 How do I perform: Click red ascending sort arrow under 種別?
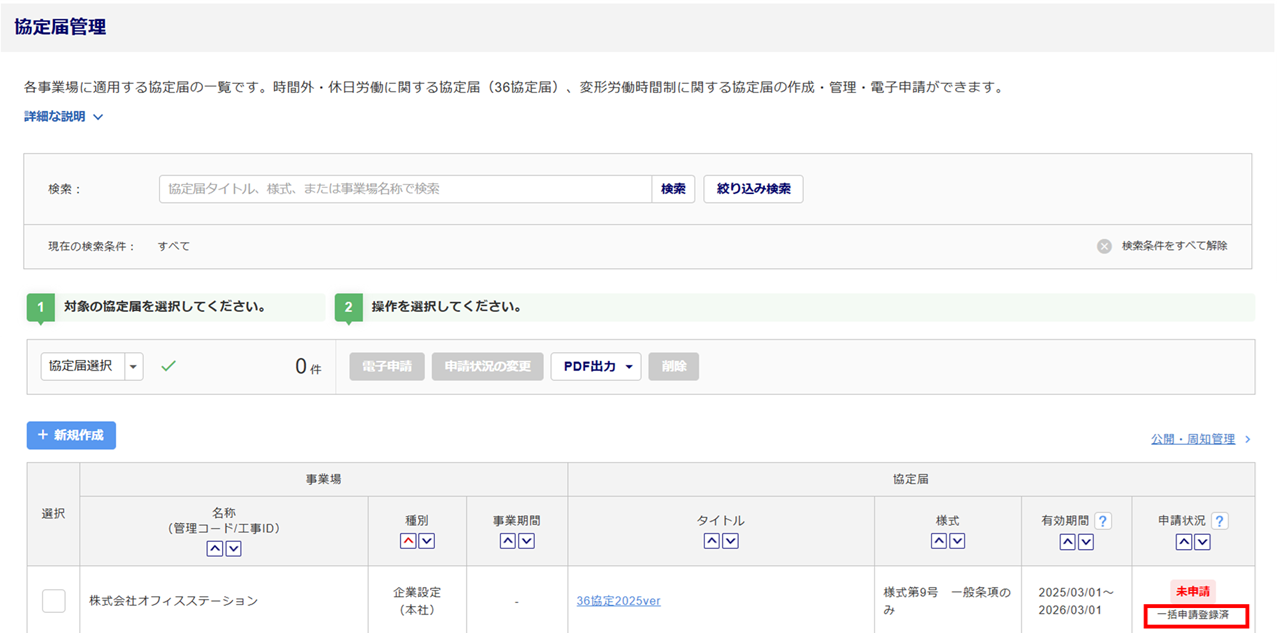click(408, 541)
